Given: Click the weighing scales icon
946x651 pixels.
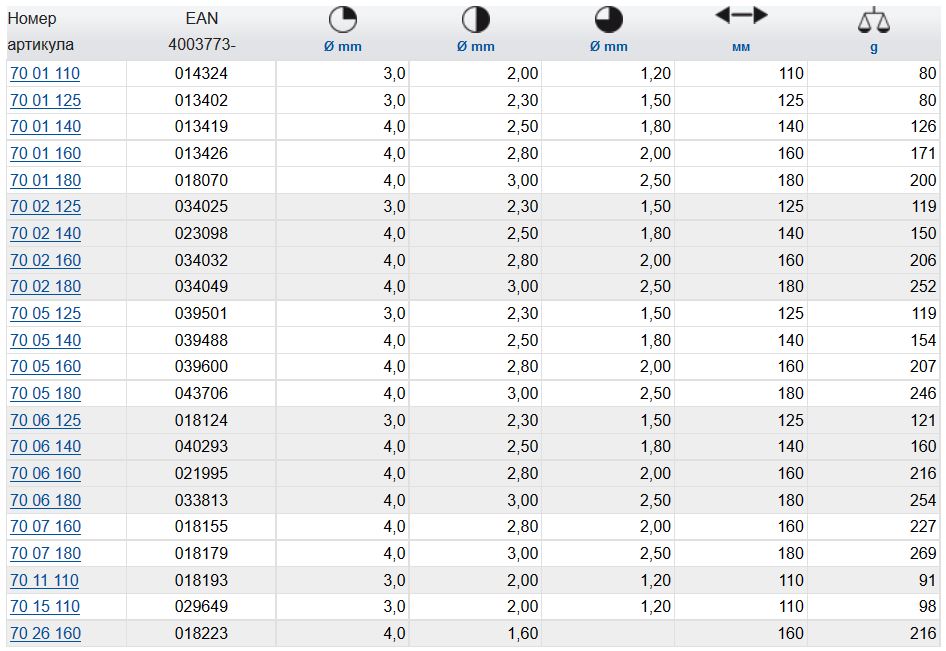Looking at the screenshot, I should coord(873,20).
